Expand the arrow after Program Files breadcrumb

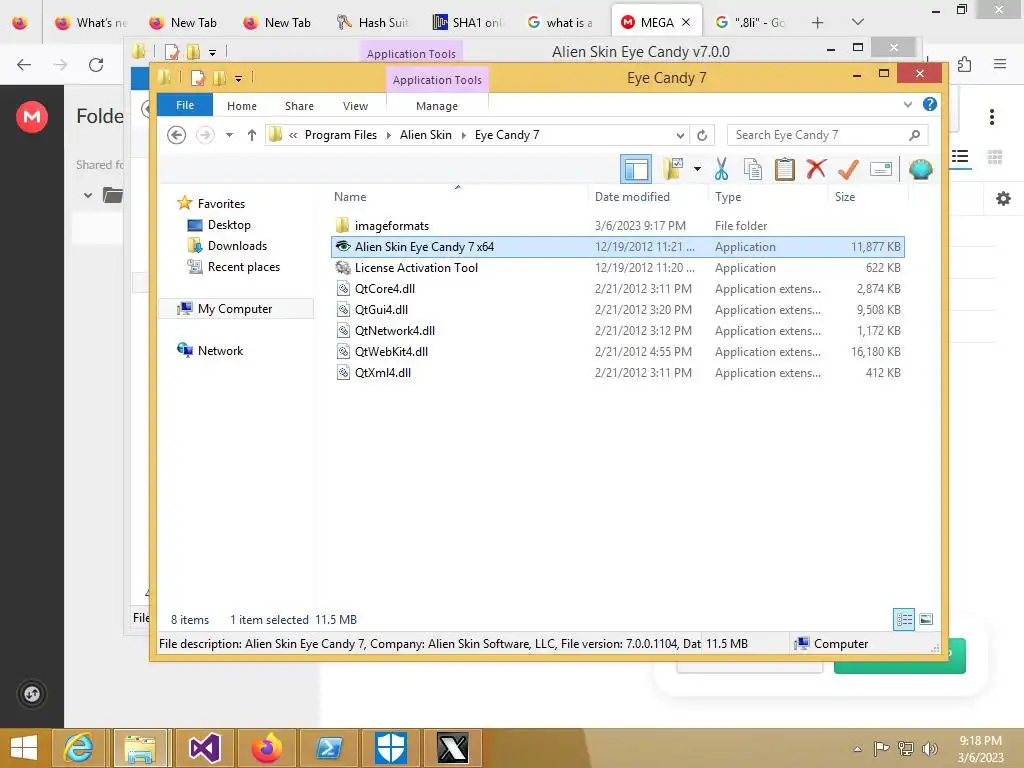click(x=389, y=135)
